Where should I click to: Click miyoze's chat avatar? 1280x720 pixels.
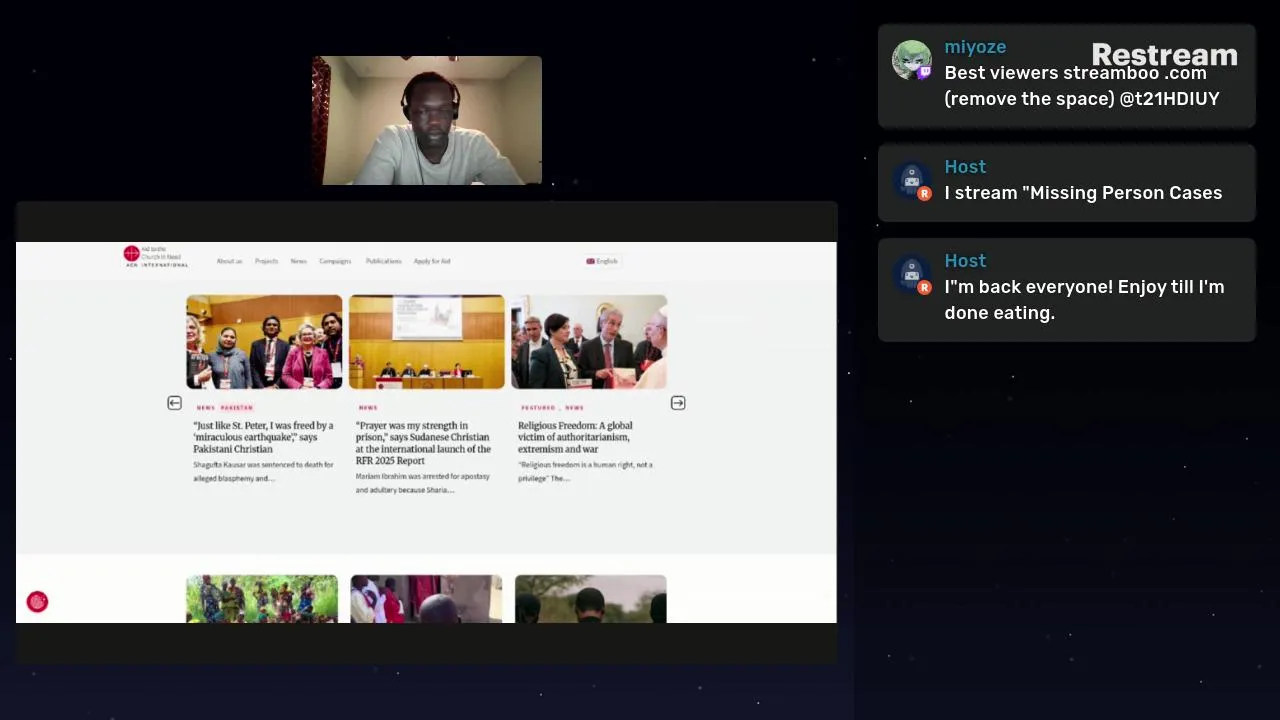click(x=911, y=60)
